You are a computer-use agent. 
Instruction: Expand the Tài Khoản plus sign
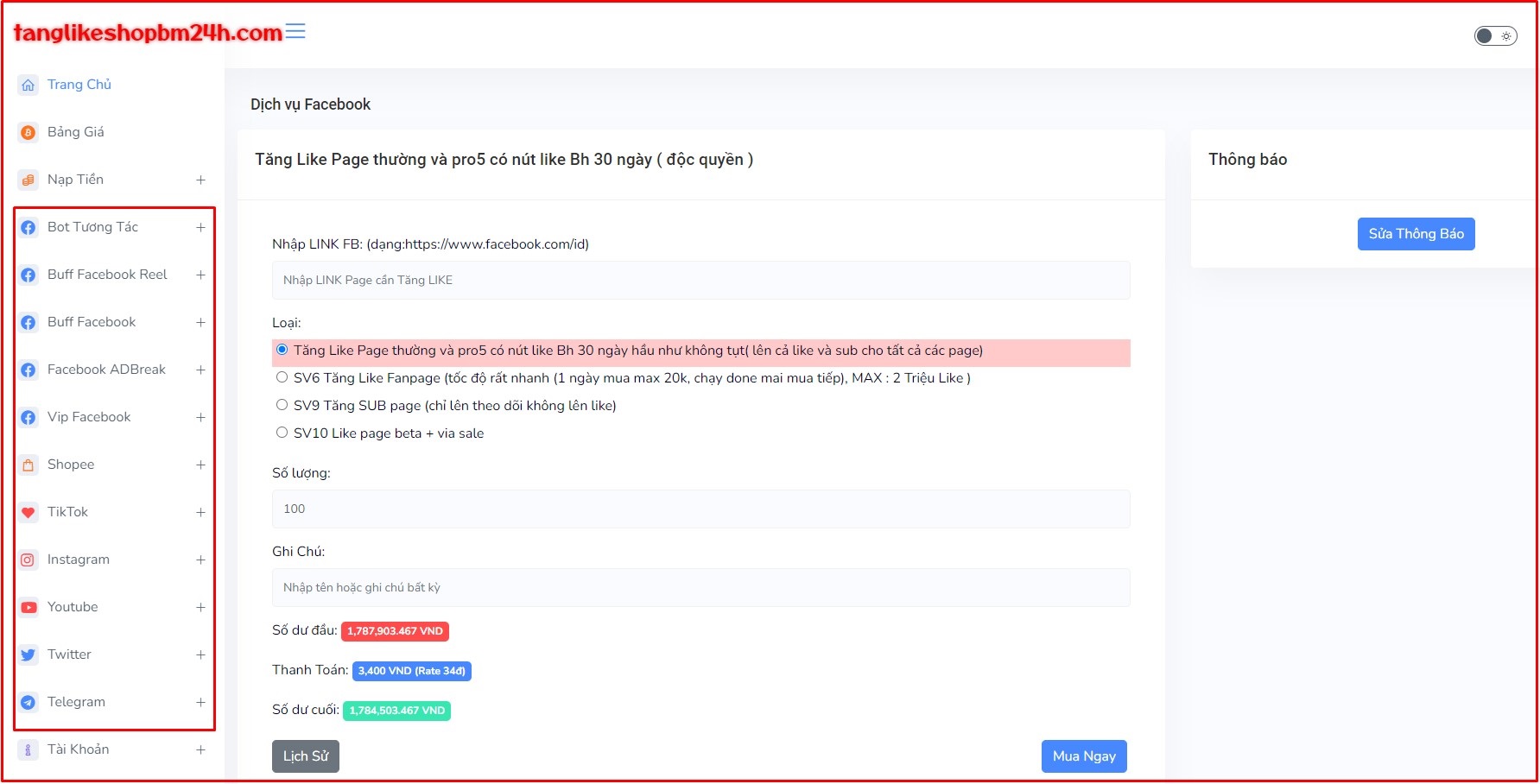pyautogui.click(x=200, y=749)
